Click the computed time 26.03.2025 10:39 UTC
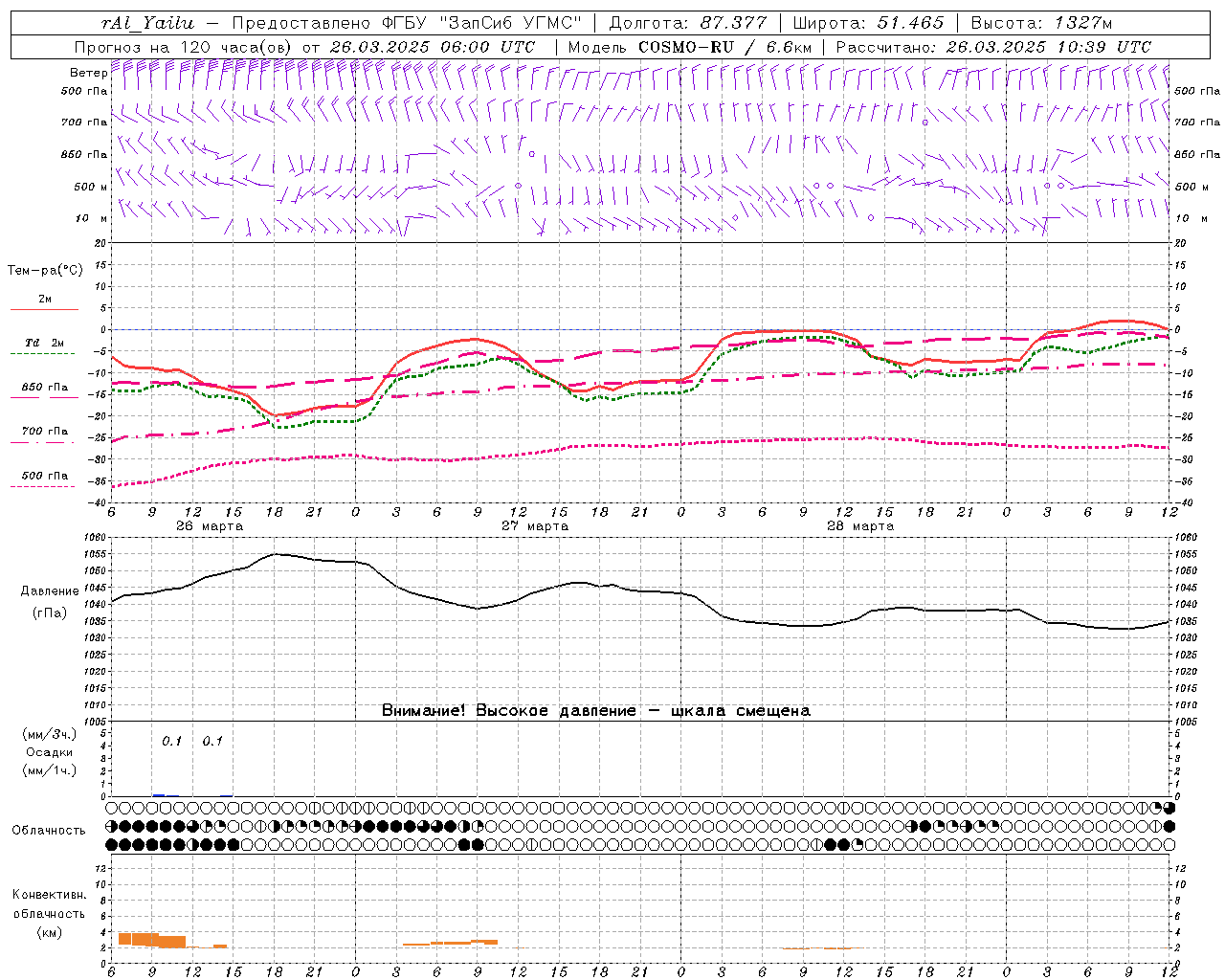Viewport: 1225px width, 980px height. tap(1048, 47)
